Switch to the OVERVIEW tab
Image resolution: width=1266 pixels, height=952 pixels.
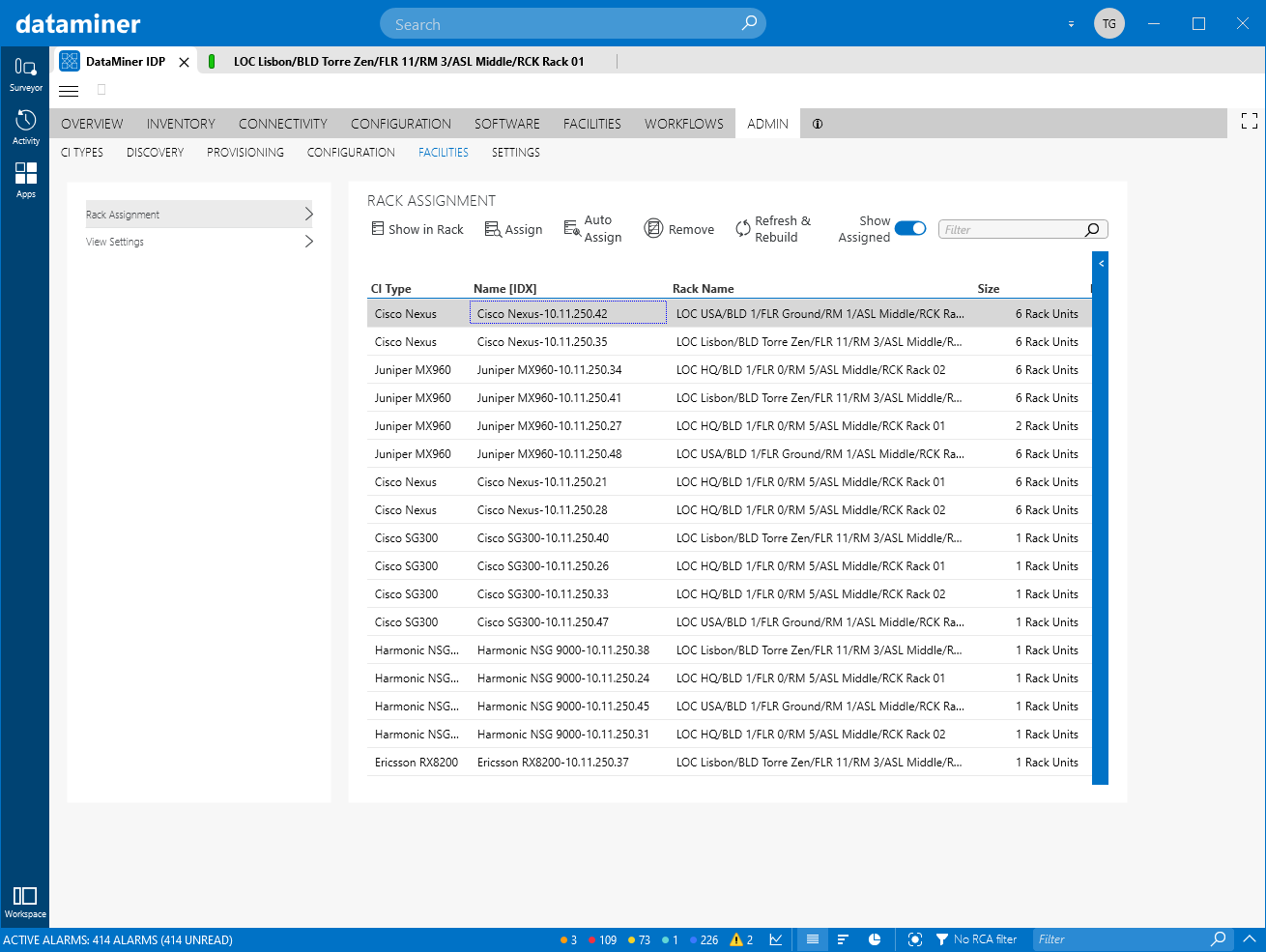[92, 124]
